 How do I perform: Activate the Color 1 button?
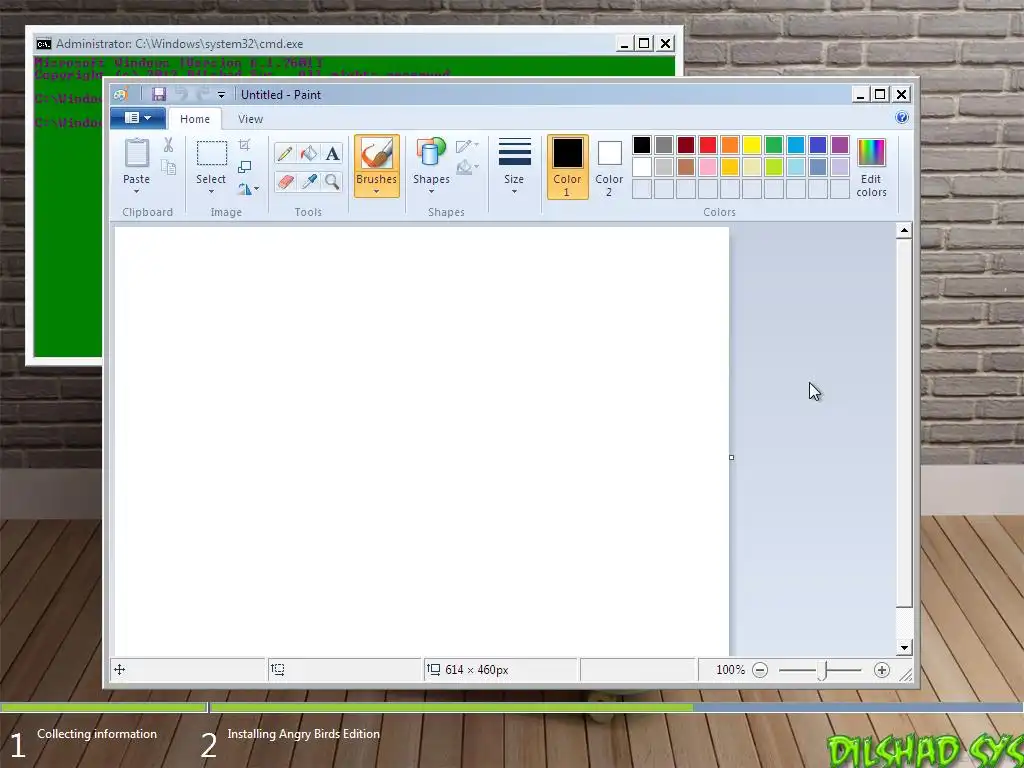[x=568, y=167]
